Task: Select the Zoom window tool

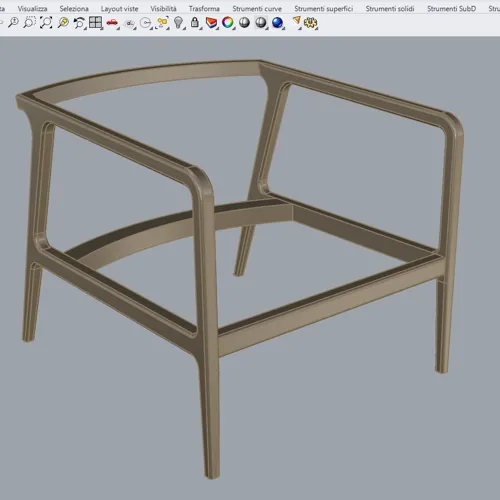Action: coord(30,23)
